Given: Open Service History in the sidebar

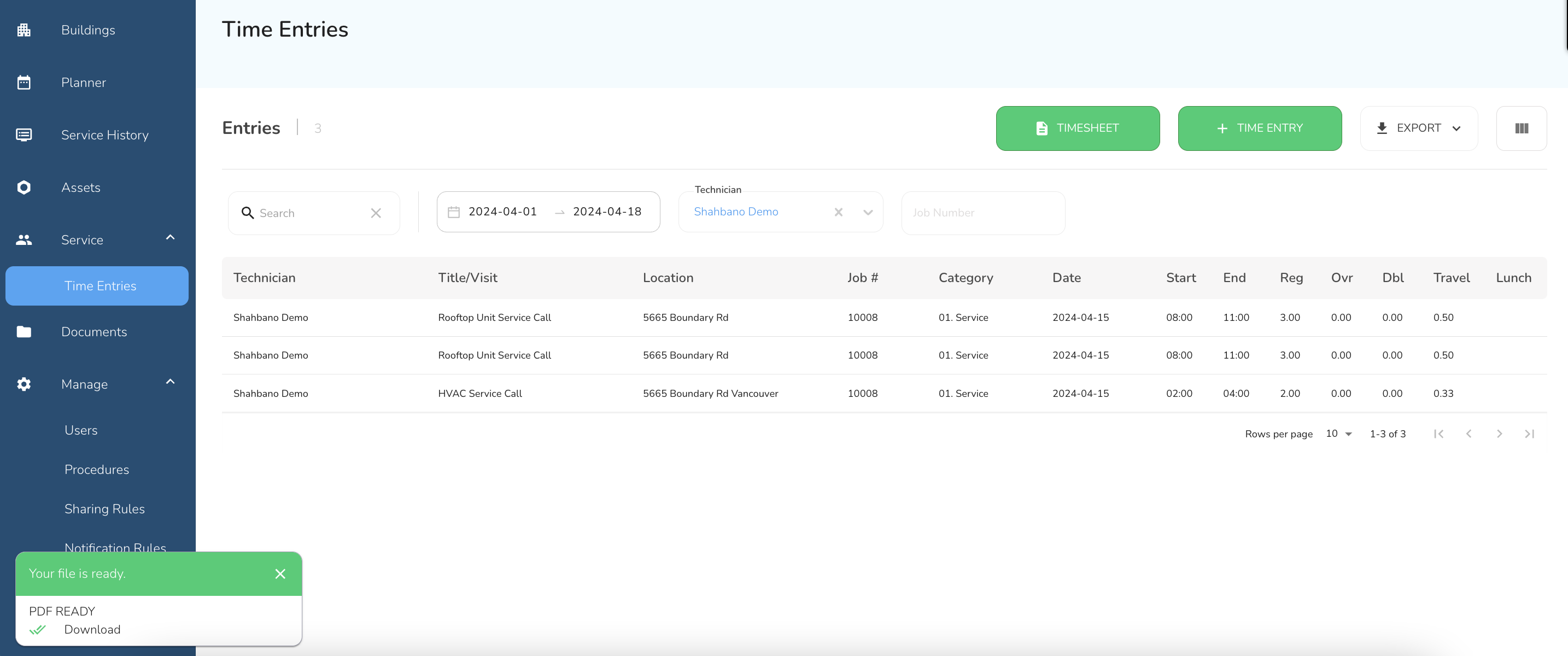Looking at the screenshot, I should click(x=104, y=134).
